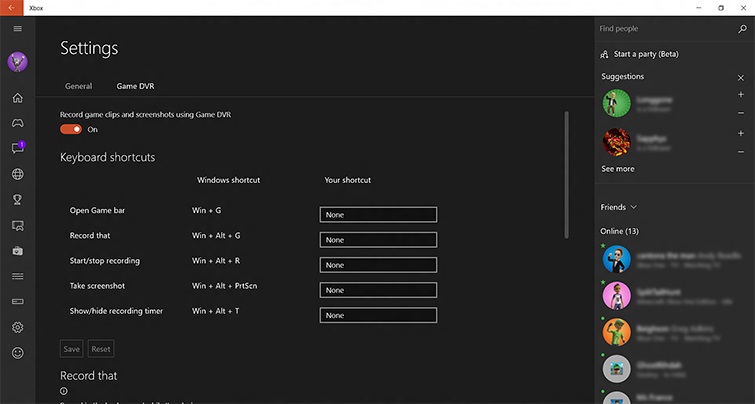Switch to the General tab
The width and height of the screenshot is (755, 404).
78,86
